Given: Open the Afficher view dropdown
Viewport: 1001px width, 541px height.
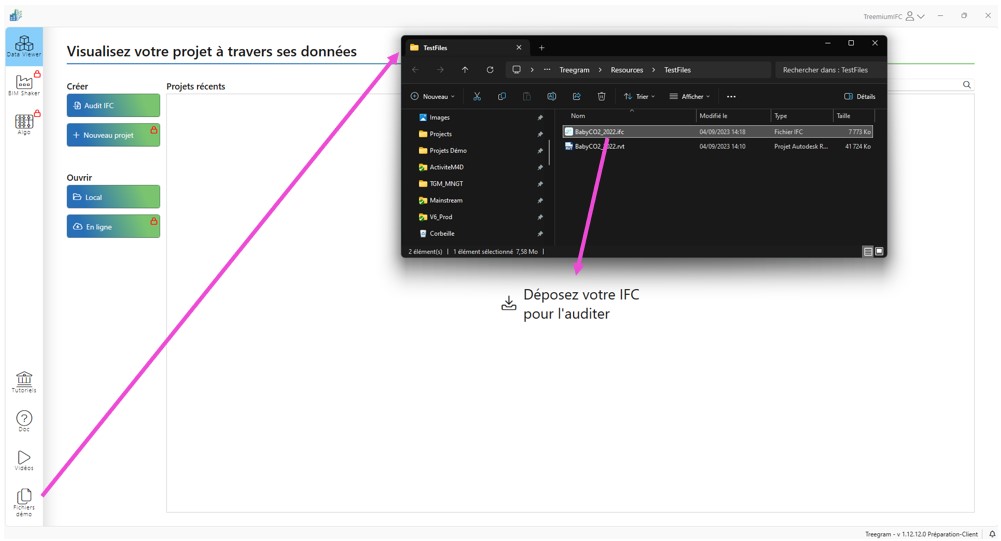Looking at the screenshot, I should [x=689, y=97].
